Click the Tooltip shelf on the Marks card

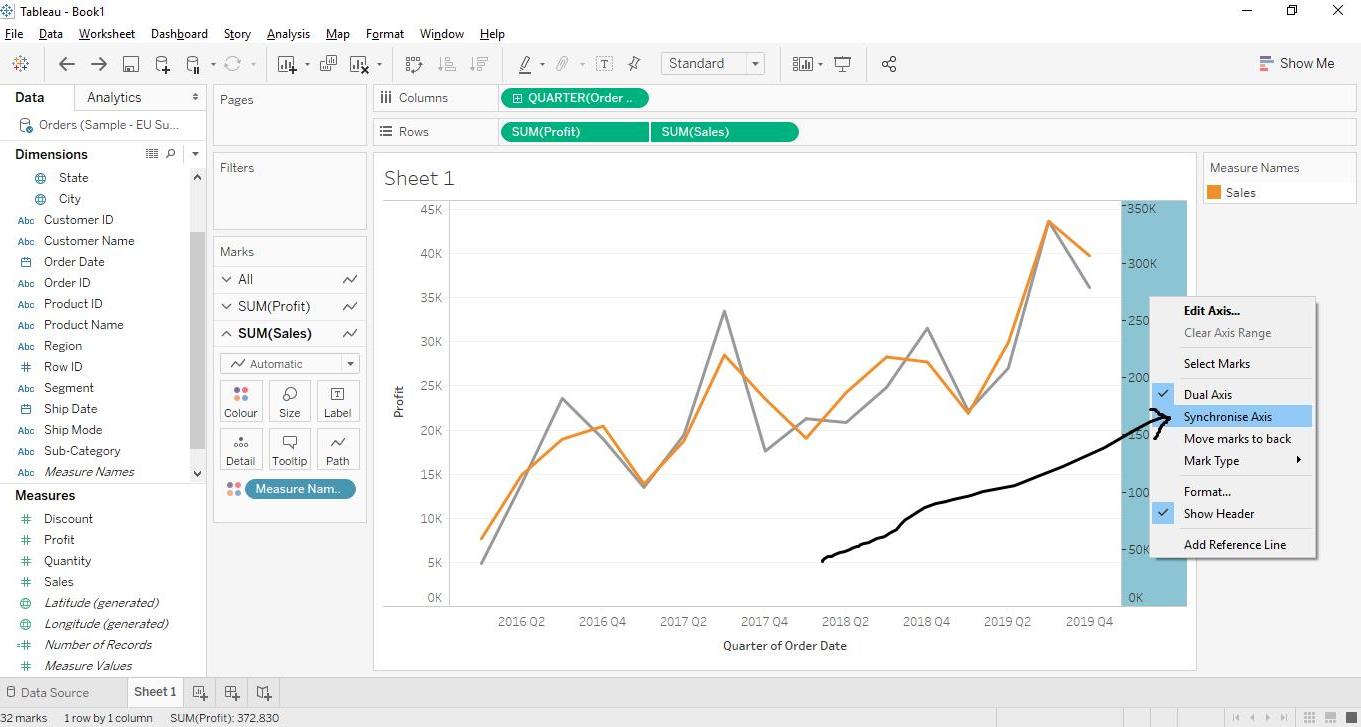(289, 448)
